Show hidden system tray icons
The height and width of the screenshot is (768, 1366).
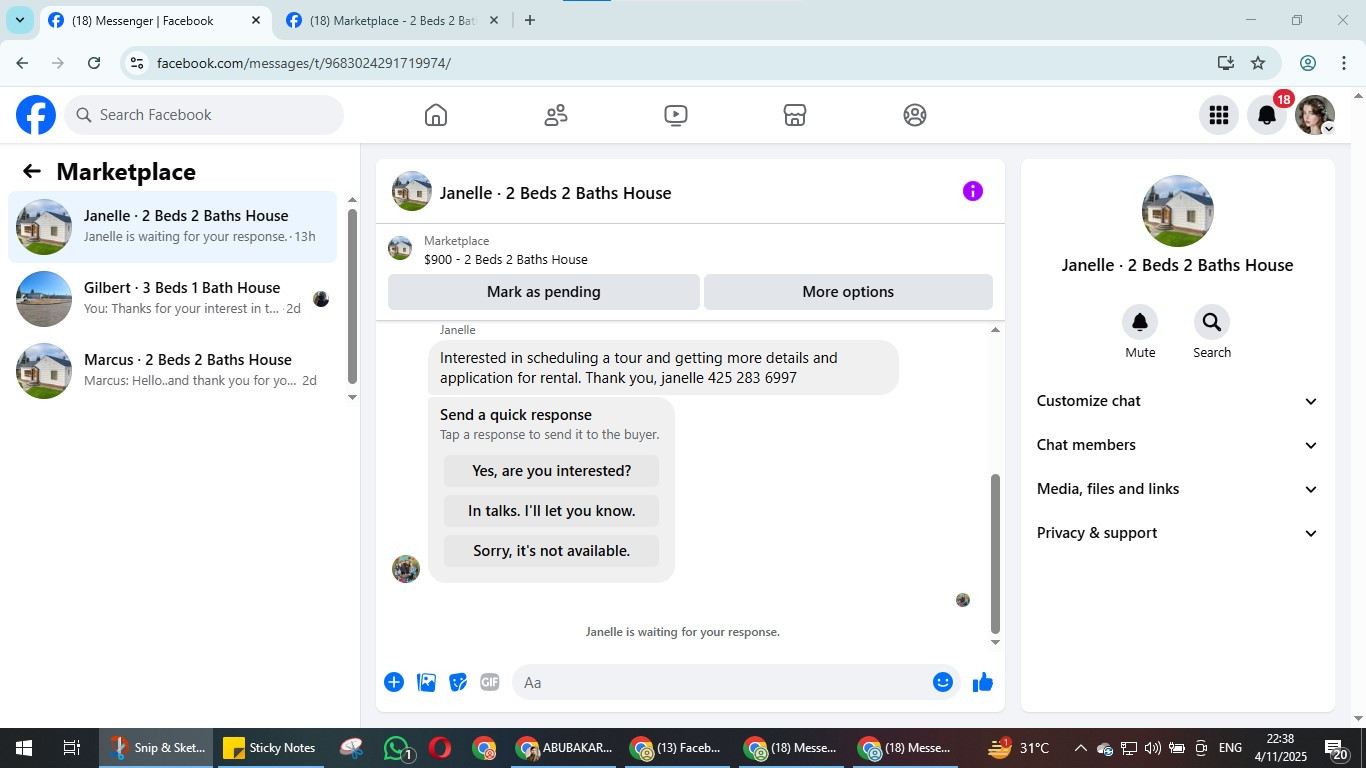coord(1080,748)
